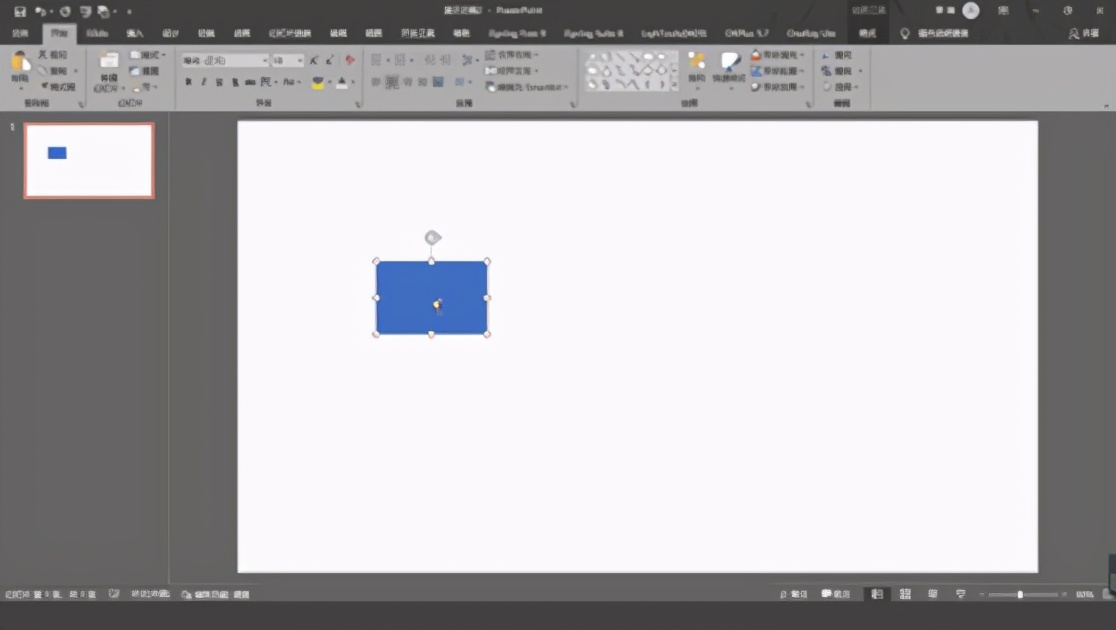Image resolution: width=1116 pixels, height=630 pixels.
Task: Open the font name combo box
Action: [x=225, y=61]
